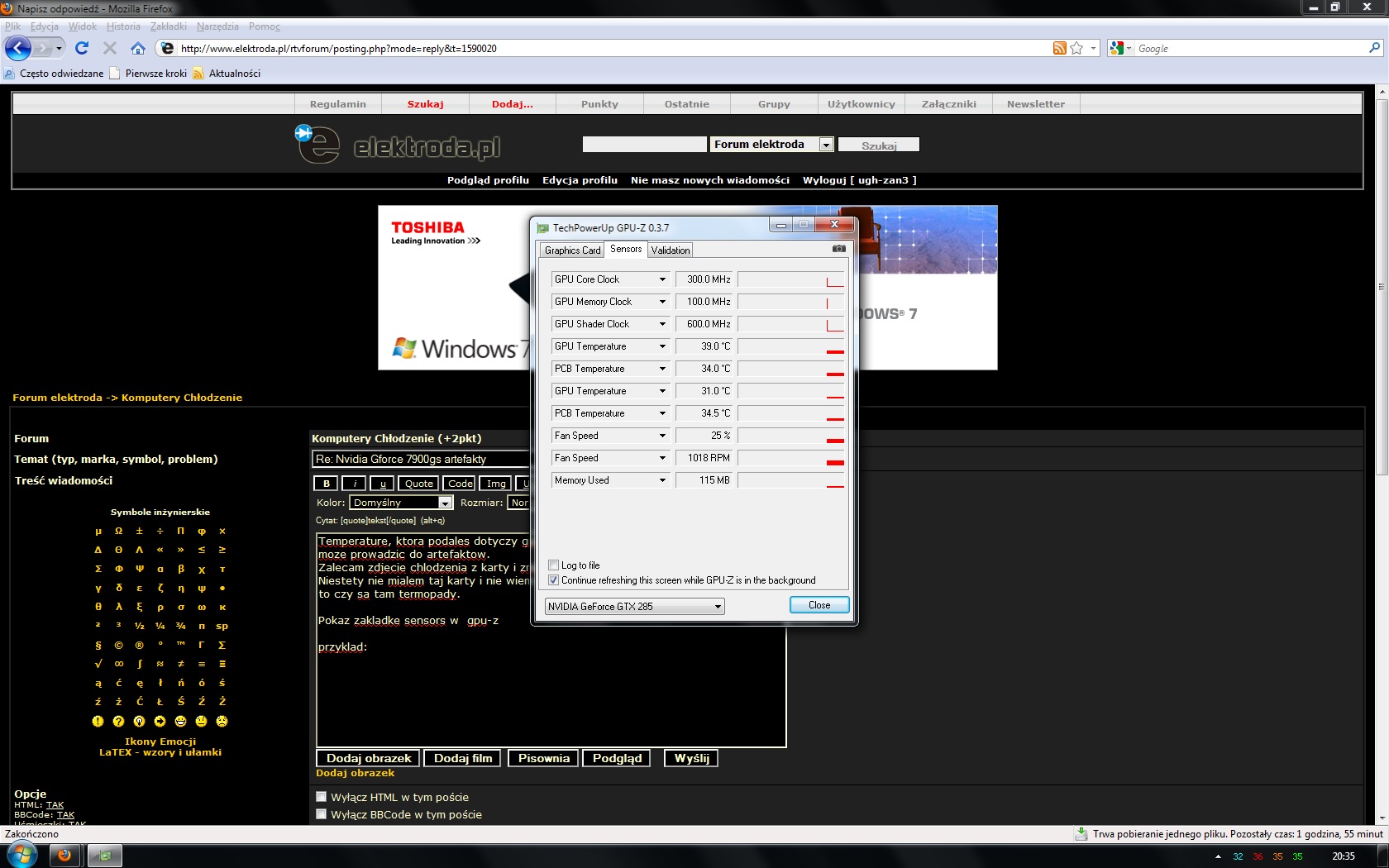This screenshot has height=868, width=1389.
Task: Apply bold formatting with the B button
Action: (x=327, y=484)
